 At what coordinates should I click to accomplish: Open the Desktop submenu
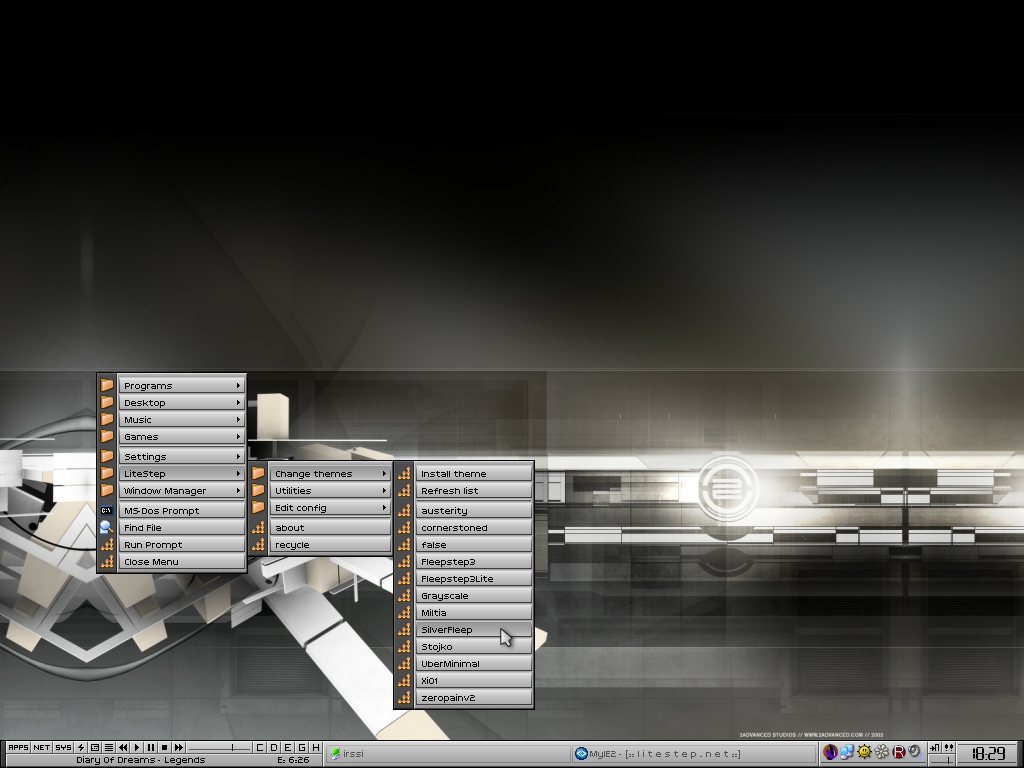[x=182, y=402]
